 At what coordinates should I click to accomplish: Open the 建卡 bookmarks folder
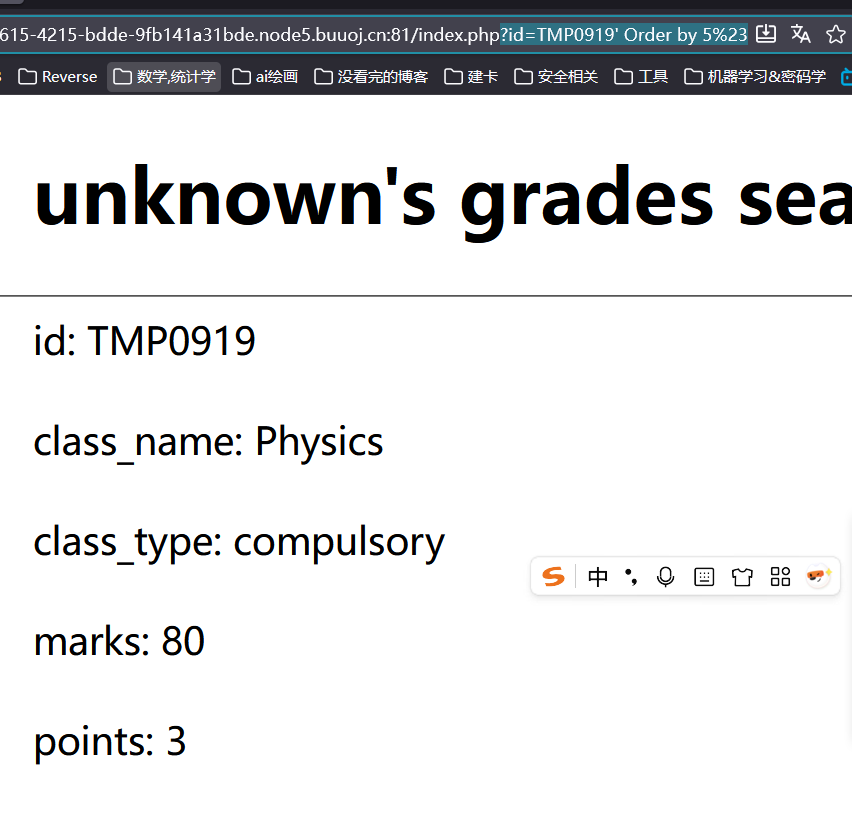(471, 77)
